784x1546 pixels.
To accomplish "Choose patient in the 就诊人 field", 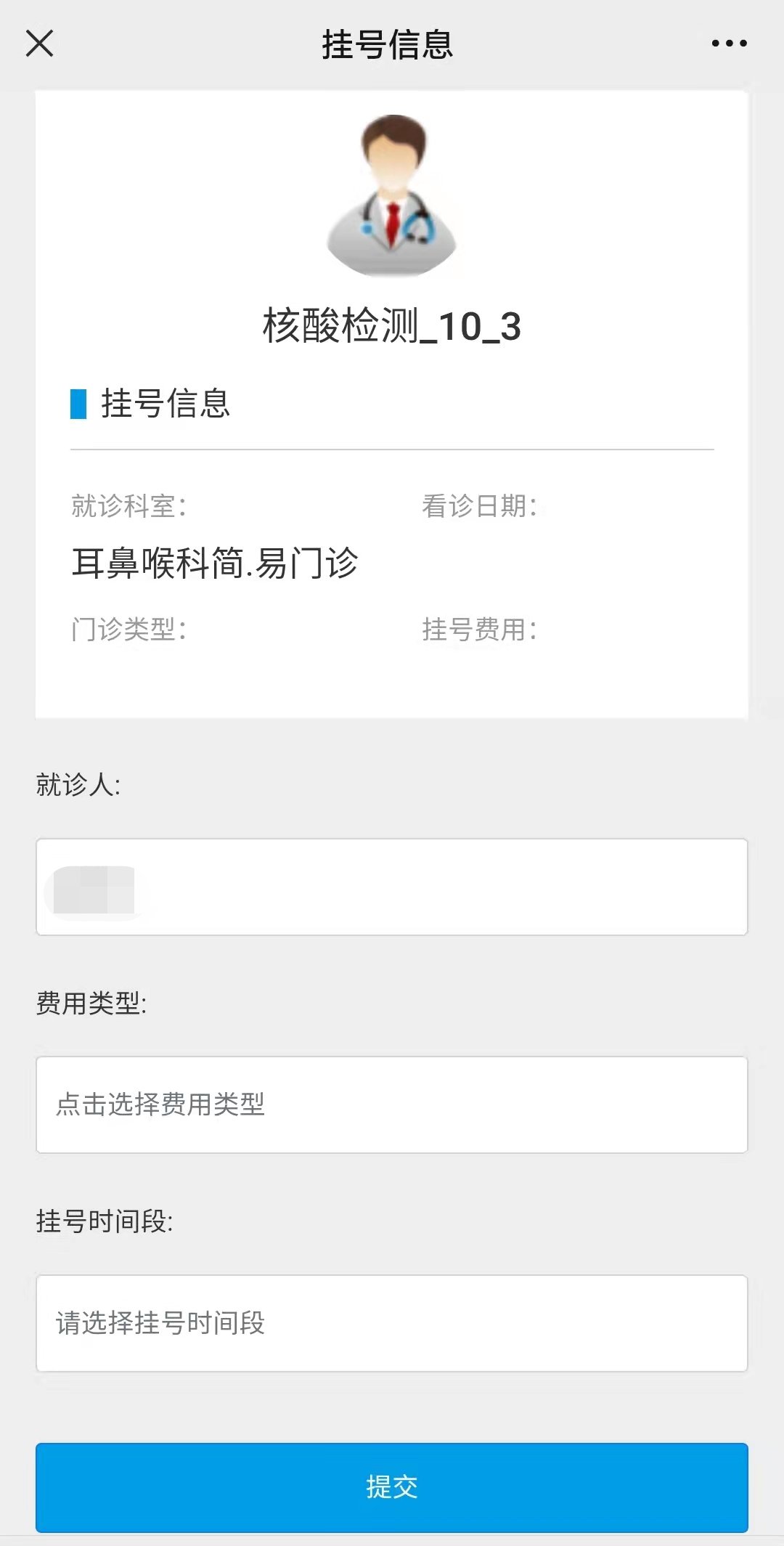I will 392,887.
